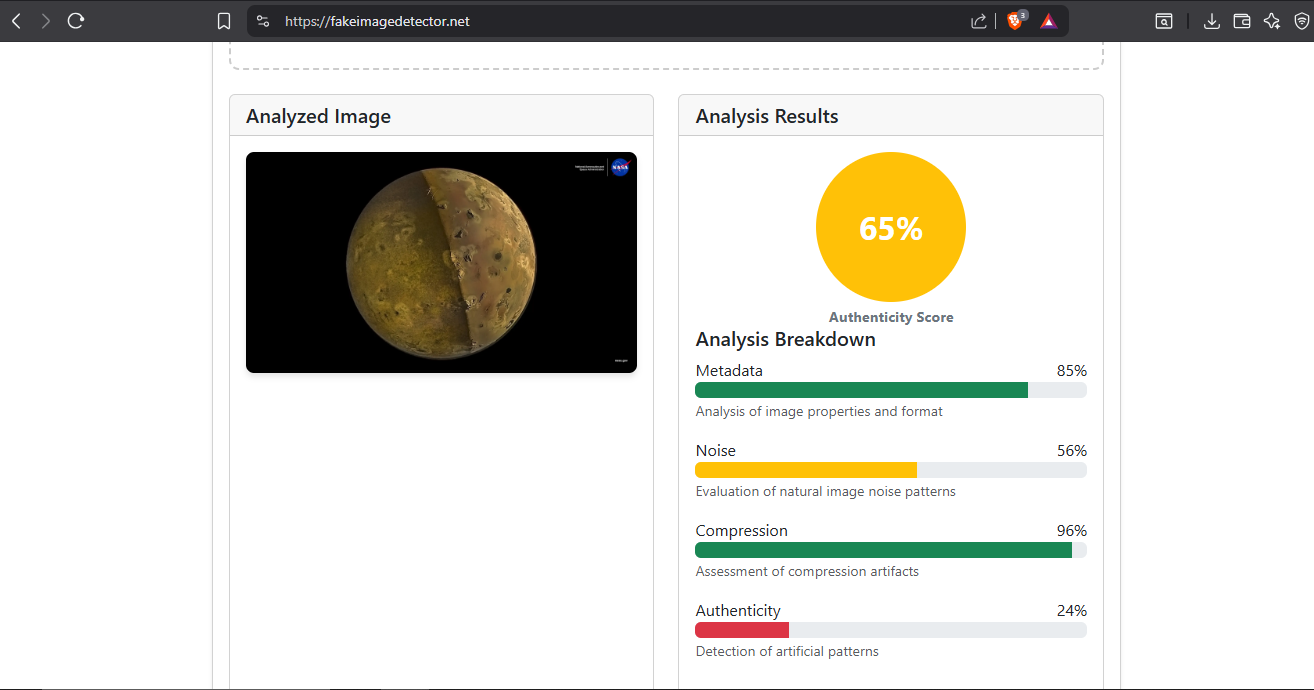Click the Brave VPN shield icon
This screenshot has height=690, width=1314.
(x=1300, y=21)
